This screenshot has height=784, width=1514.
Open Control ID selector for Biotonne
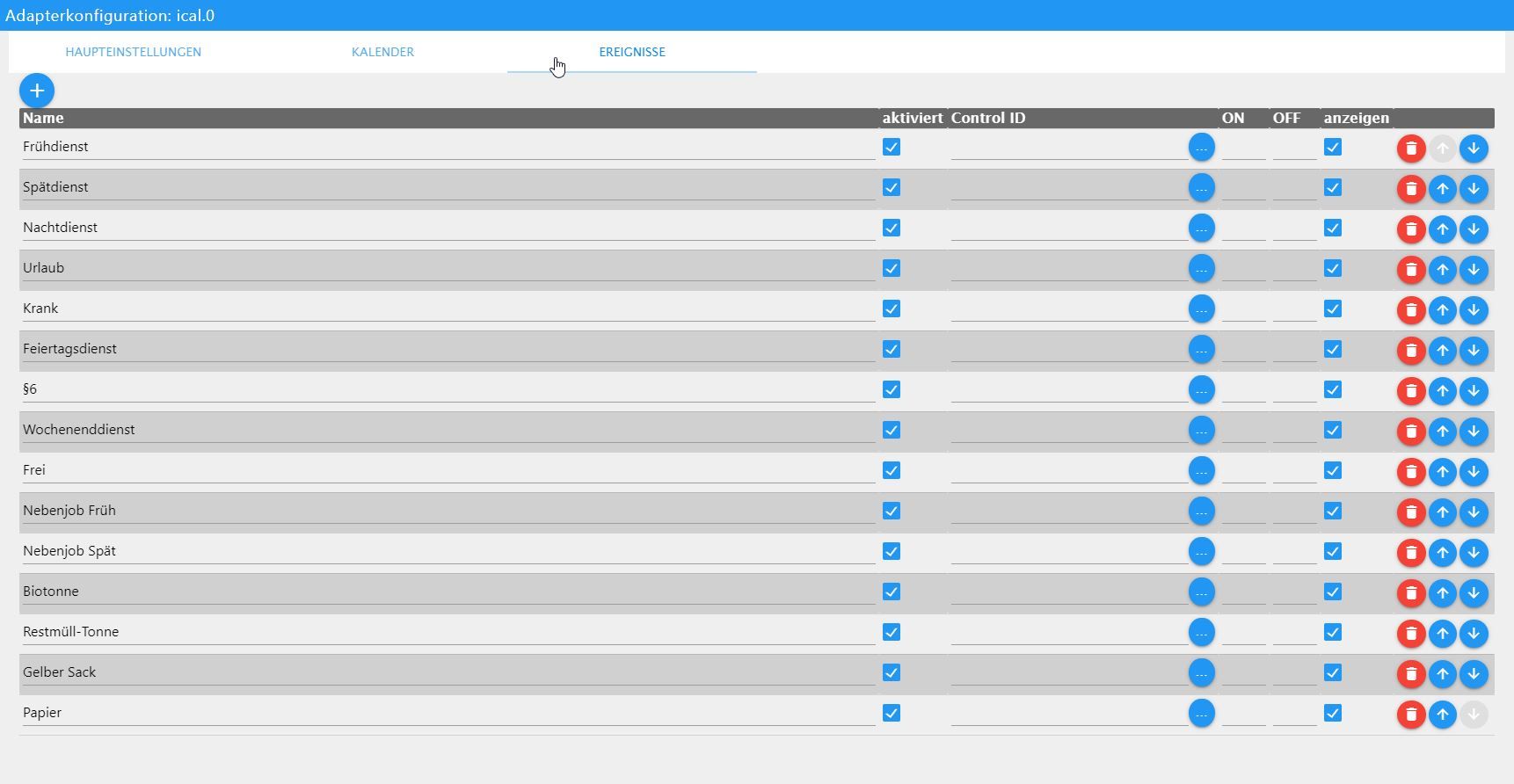pos(1202,592)
